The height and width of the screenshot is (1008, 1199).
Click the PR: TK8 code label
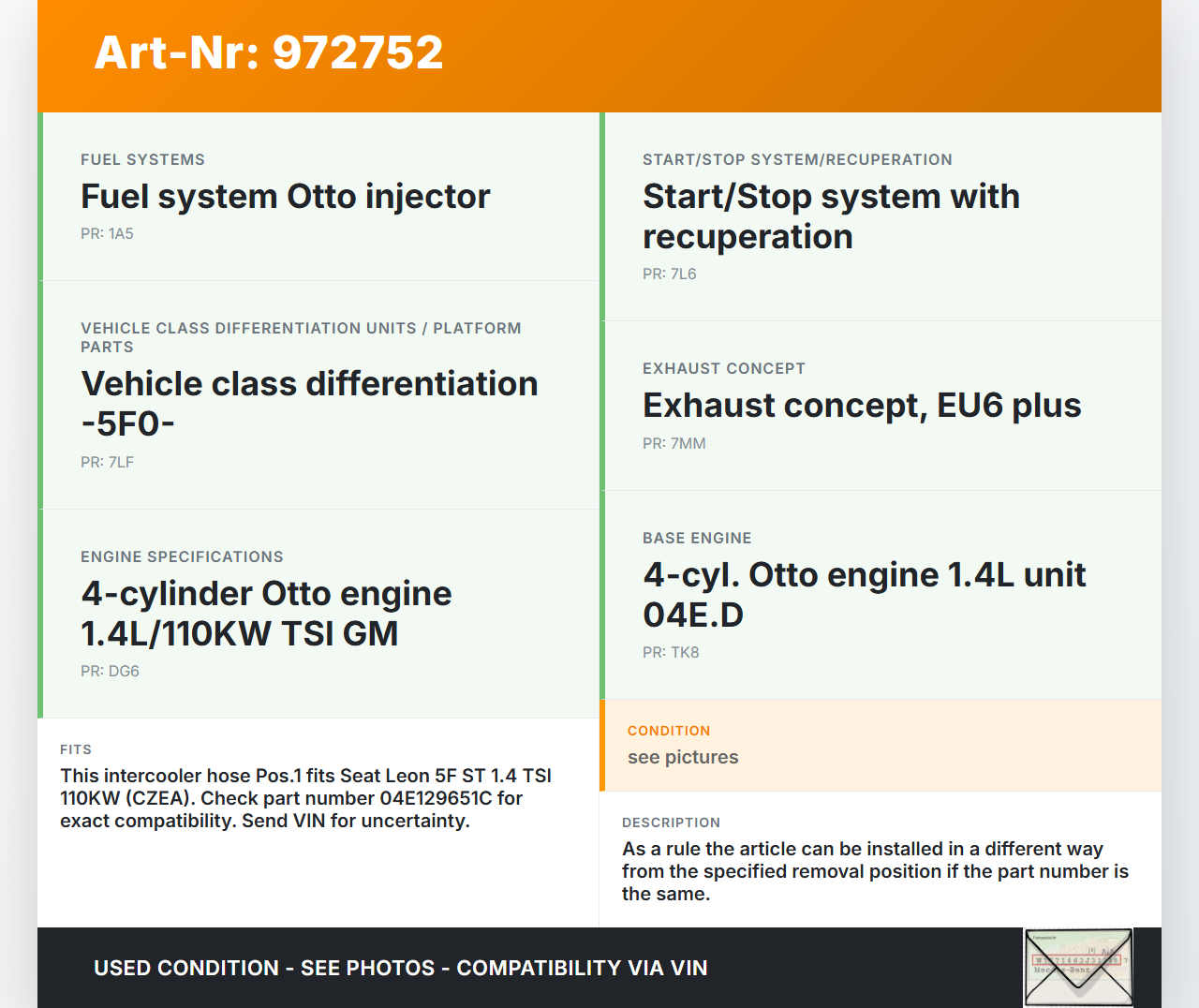pyautogui.click(x=671, y=652)
